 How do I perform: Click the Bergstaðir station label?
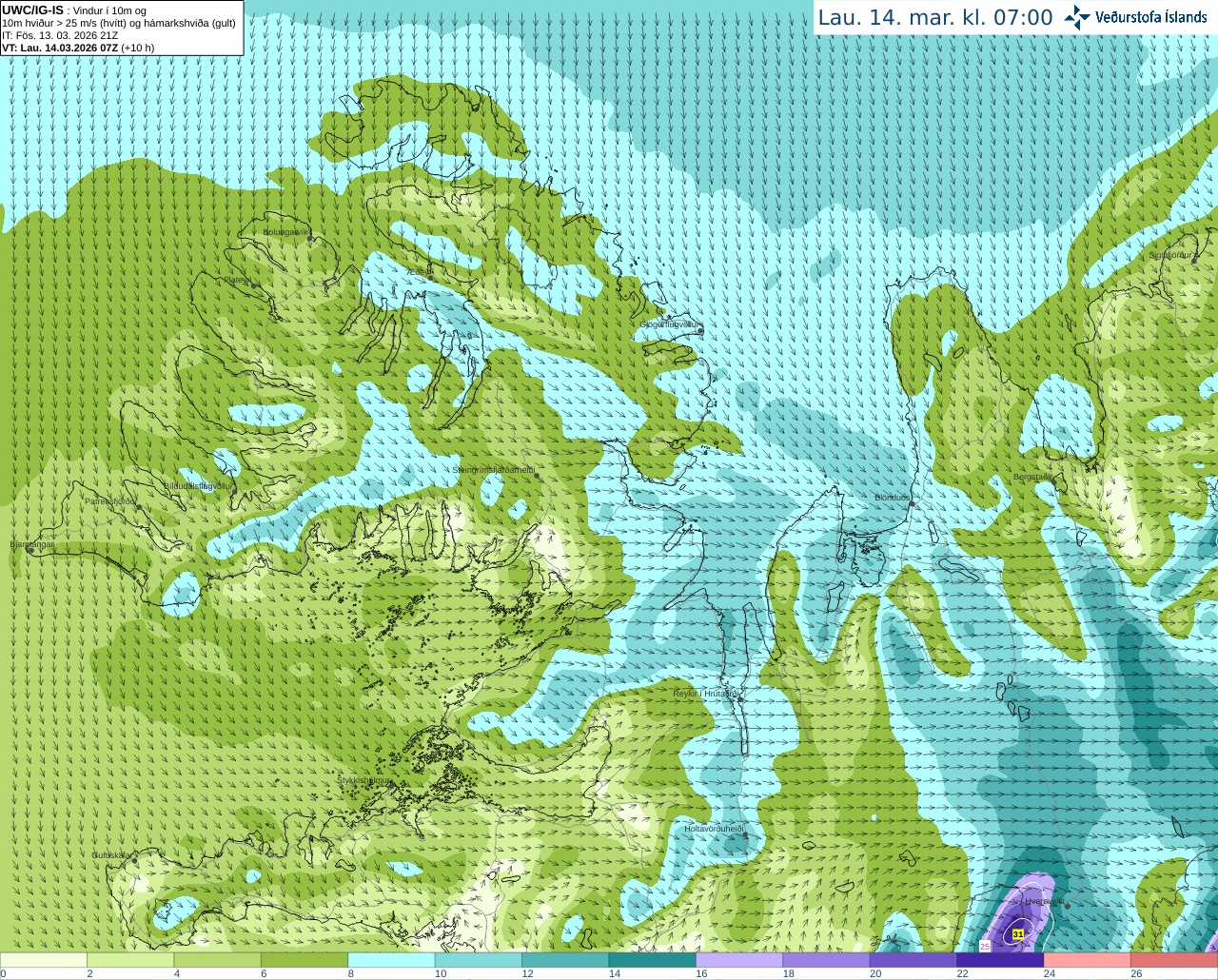pos(1033,477)
